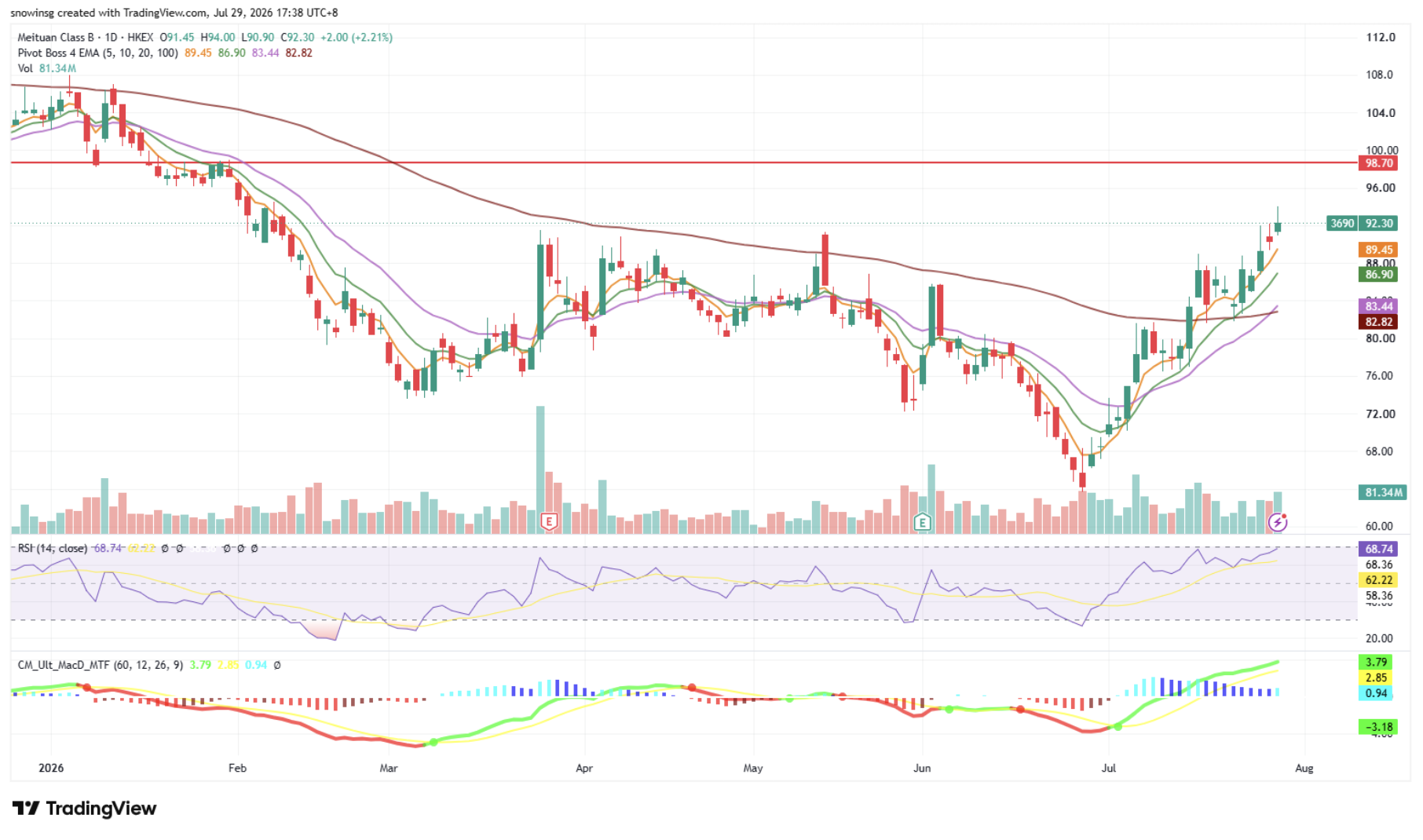Image resolution: width=1423 pixels, height=840 pixels.
Task: Click the CM_Ult_MacD_MTF indicator legend label
Action: pyautogui.click(x=101, y=665)
